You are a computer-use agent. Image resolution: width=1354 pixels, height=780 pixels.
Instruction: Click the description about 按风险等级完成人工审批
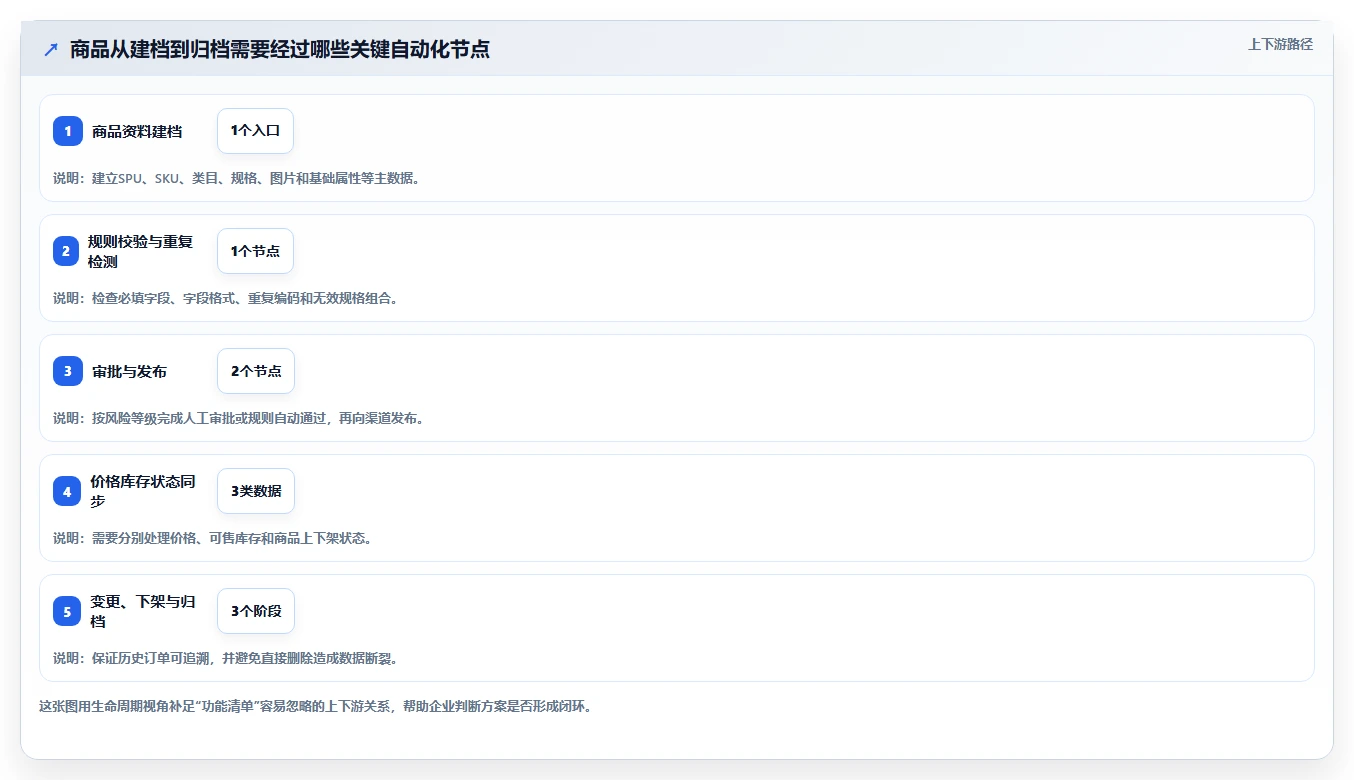(239, 418)
